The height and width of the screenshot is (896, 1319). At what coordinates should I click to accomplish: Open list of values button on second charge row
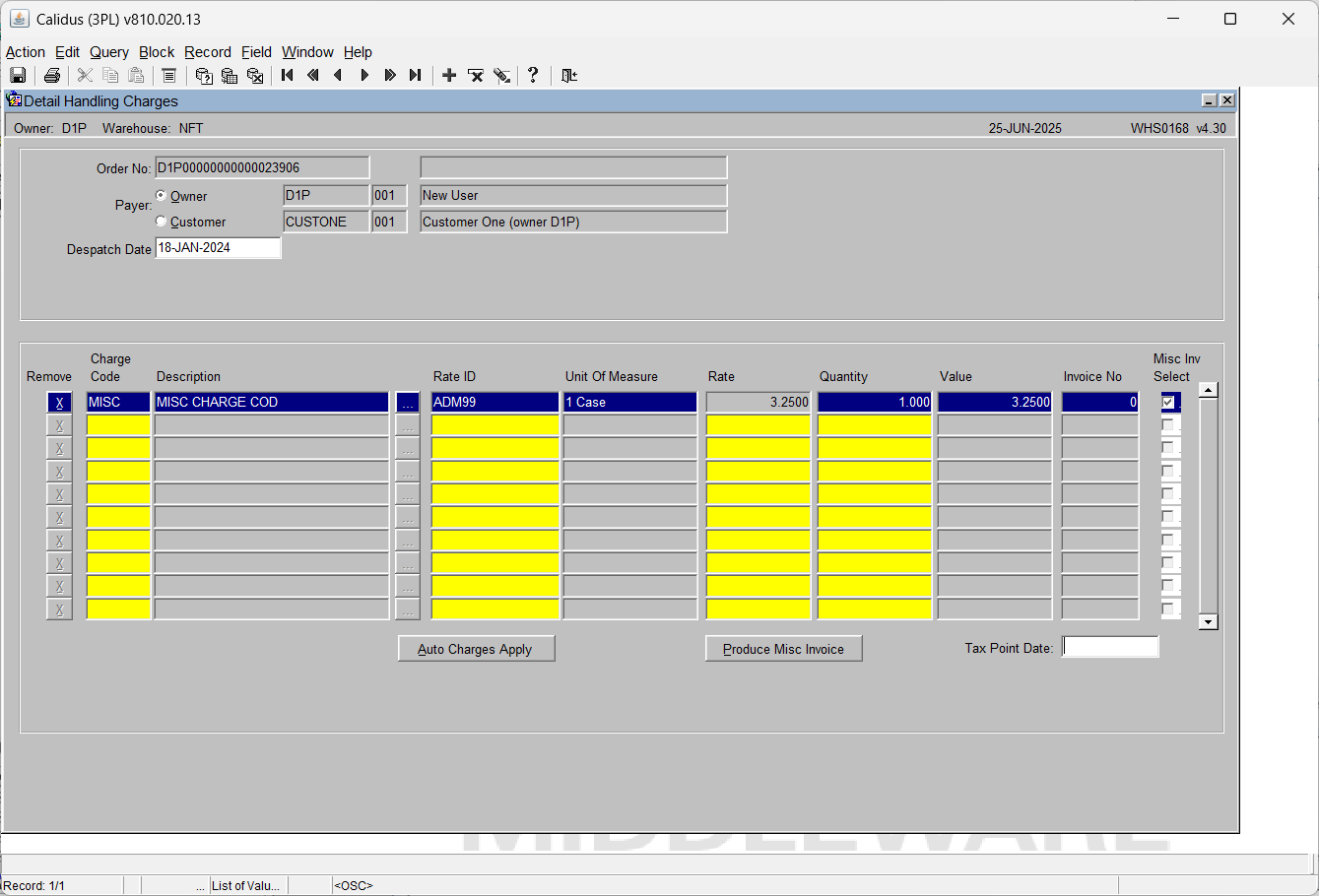[408, 425]
